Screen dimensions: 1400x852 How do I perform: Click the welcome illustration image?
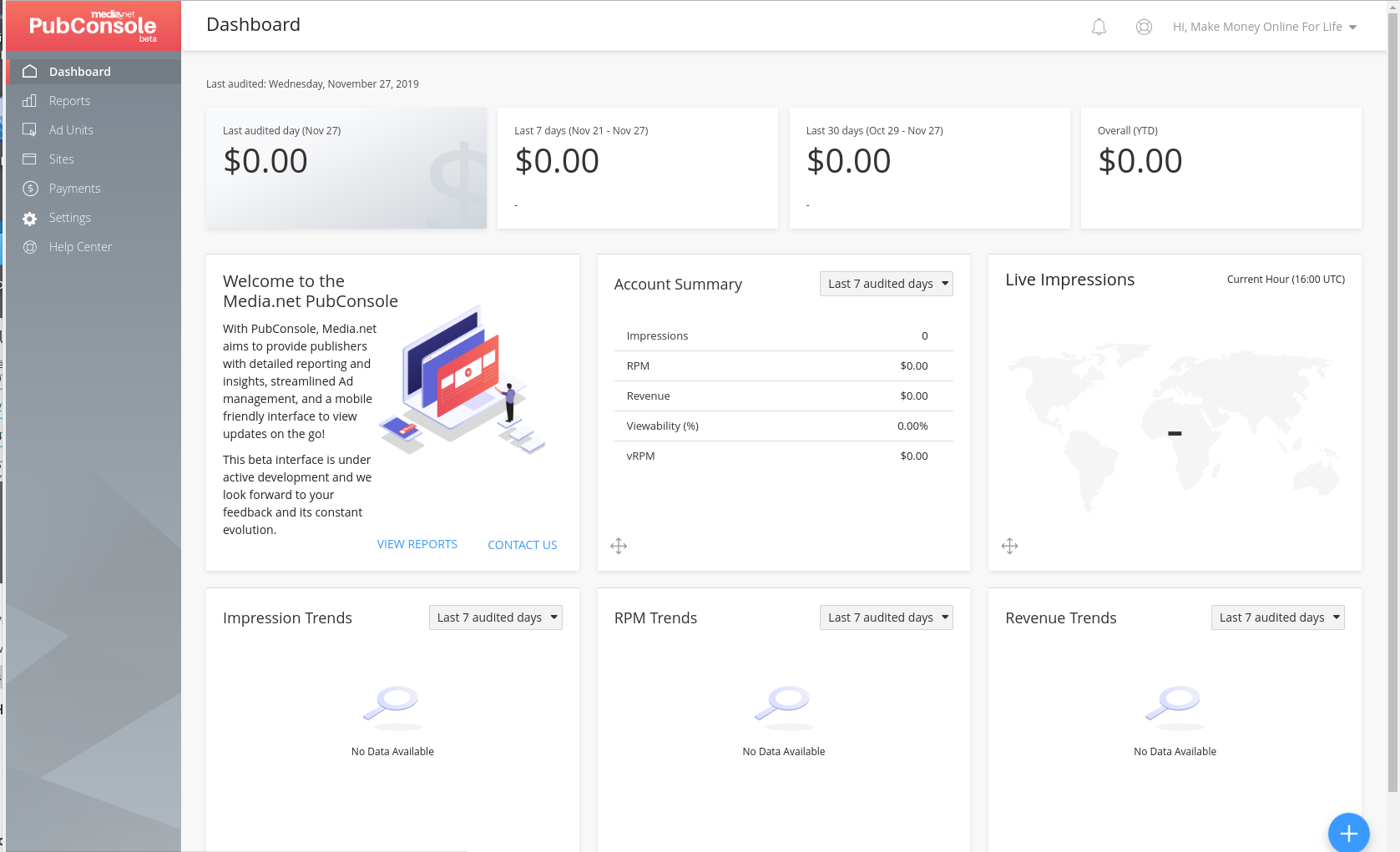click(463, 380)
